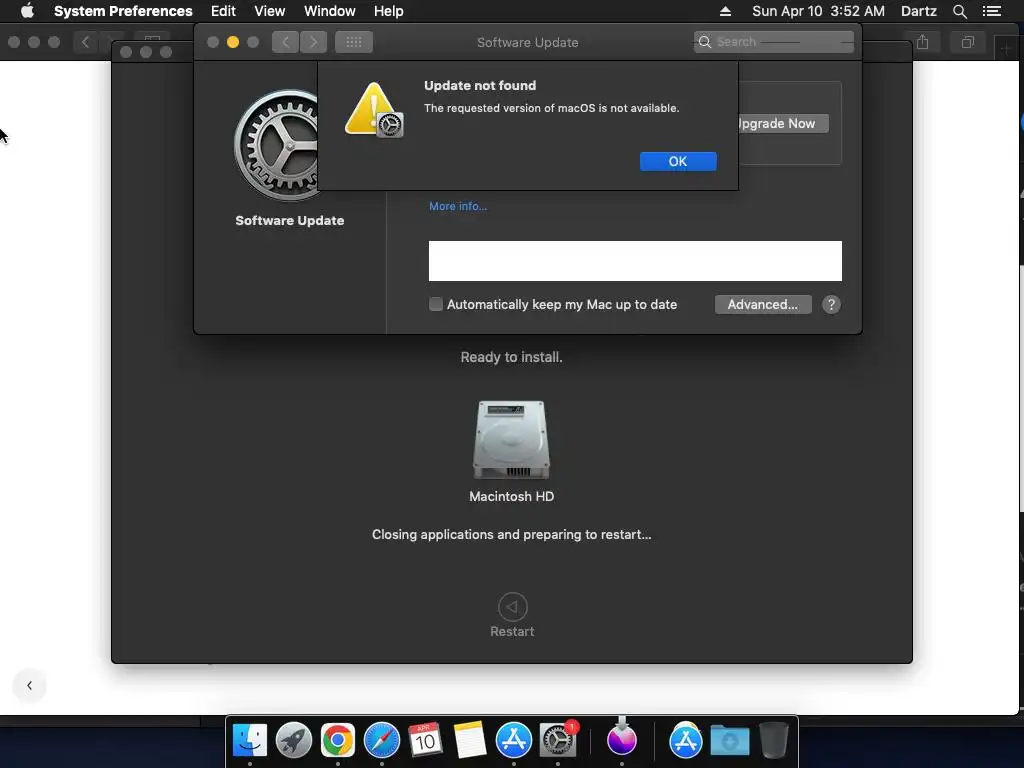Open the View menu
This screenshot has height=768, width=1024.
pyautogui.click(x=270, y=11)
